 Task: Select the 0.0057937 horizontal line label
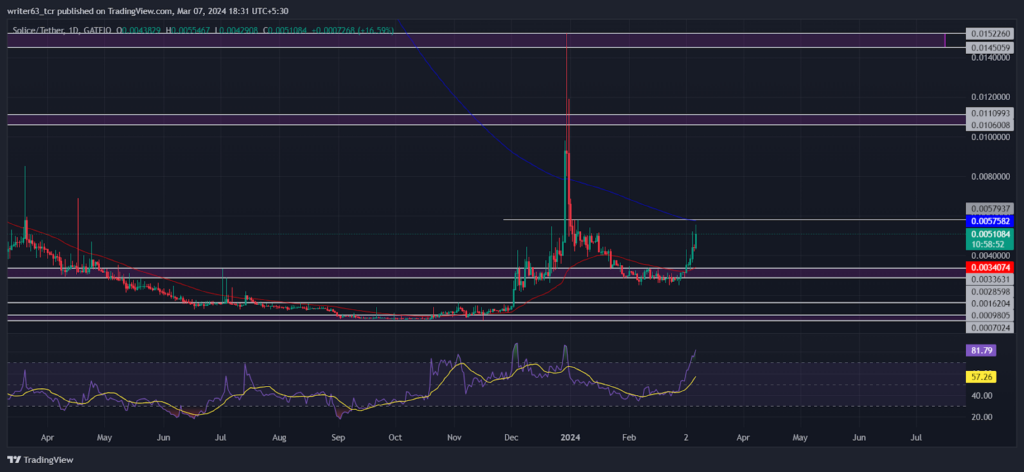point(990,208)
